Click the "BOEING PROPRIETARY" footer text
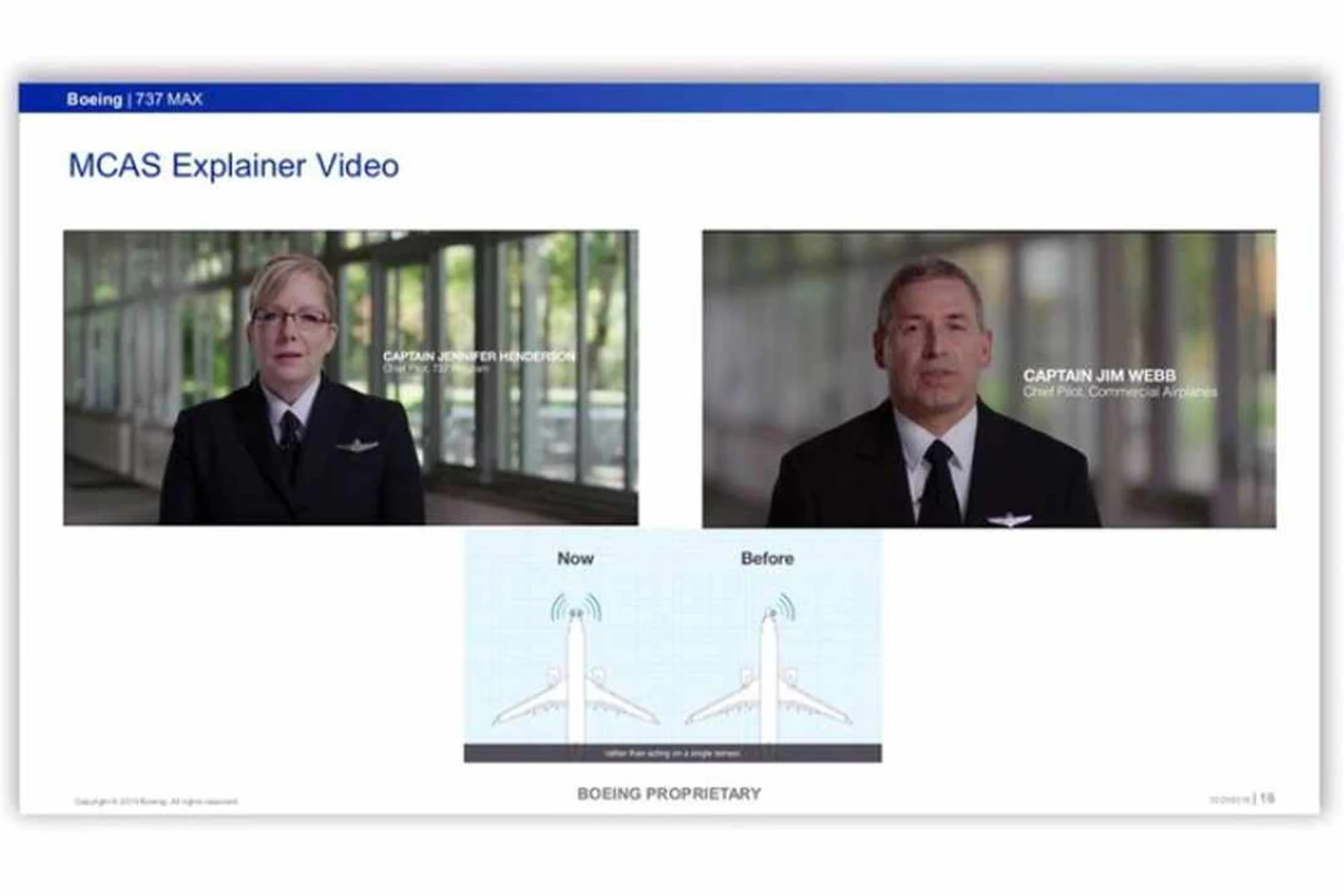Image resolution: width=1344 pixels, height=896 pixels. (x=669, y=794)
